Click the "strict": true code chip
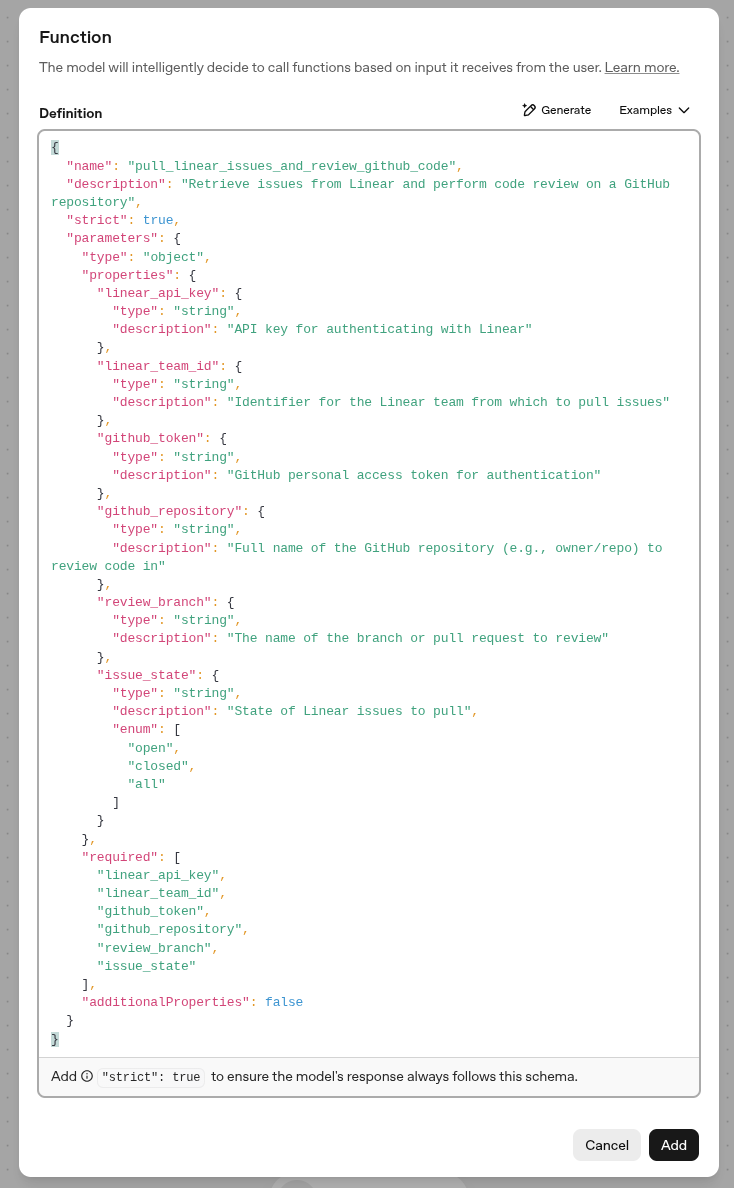This screenshot has width=734, height=1188. tap(151, 1077)
